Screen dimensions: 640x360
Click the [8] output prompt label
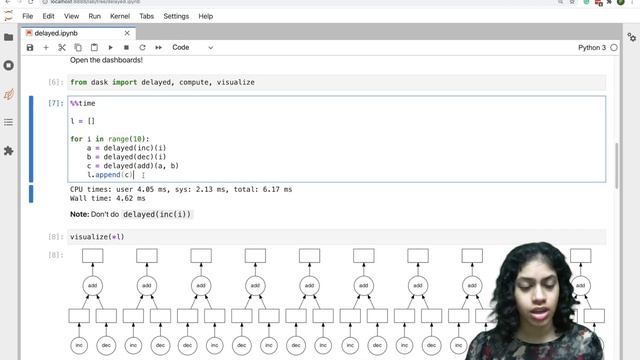(56, 255)
